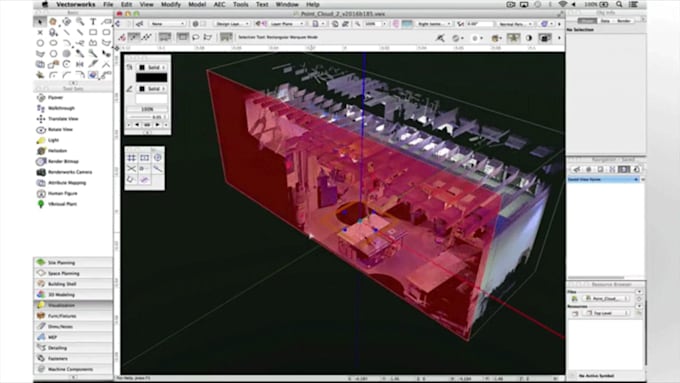Open the MEP tool set

click(x=73, y=337)
